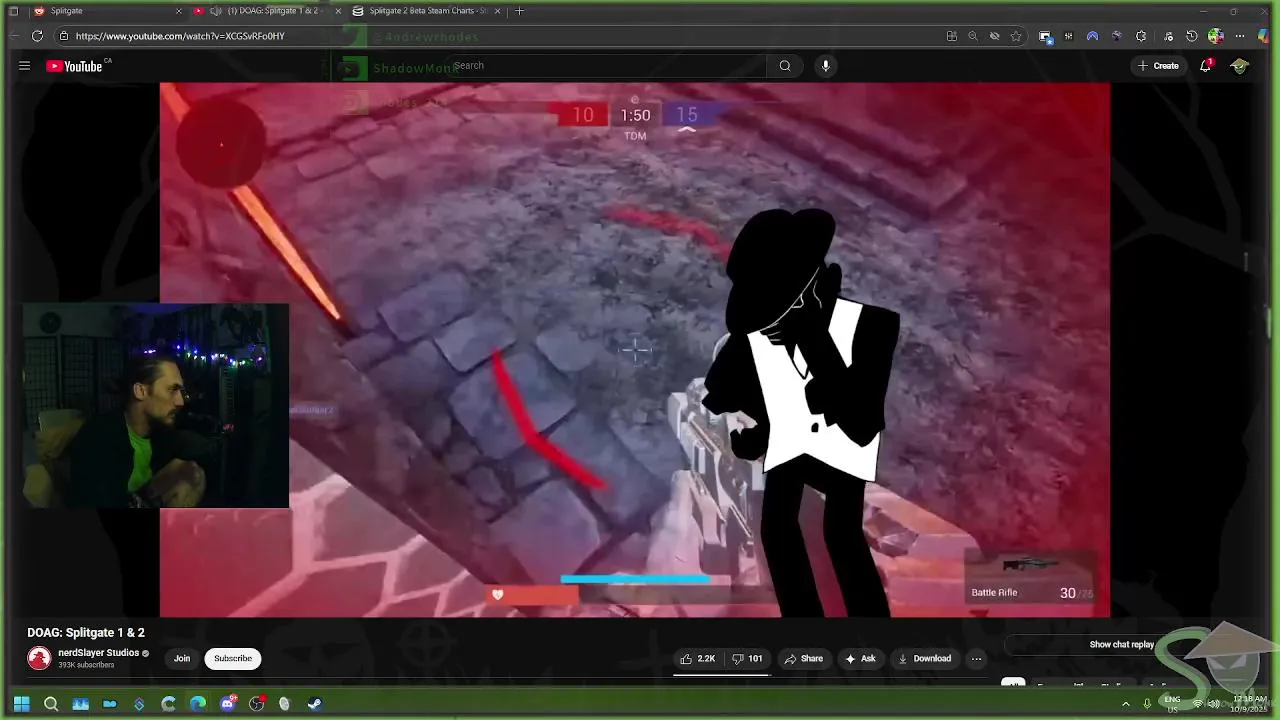Join the nerdSlayer Studios channel

(x=182, y=659)
